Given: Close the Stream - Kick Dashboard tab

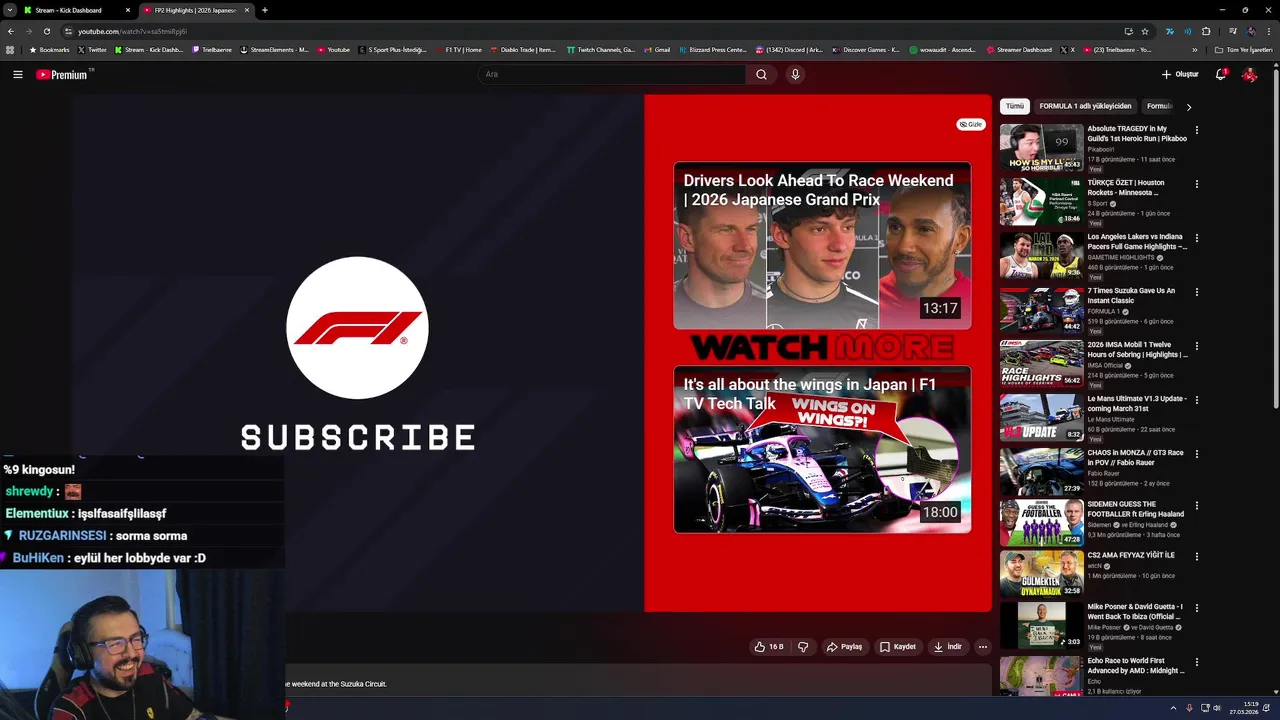Looking at the screenshot, I should coord(128,10).
